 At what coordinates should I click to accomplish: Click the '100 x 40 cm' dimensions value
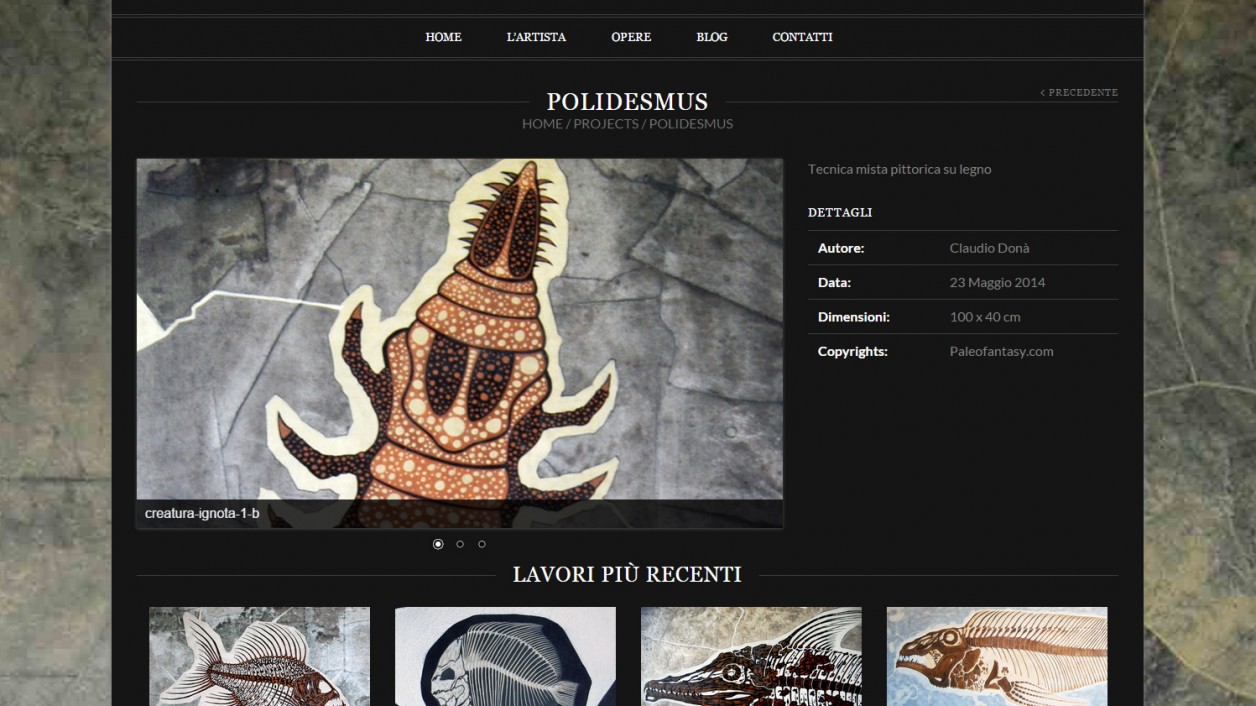985,317
